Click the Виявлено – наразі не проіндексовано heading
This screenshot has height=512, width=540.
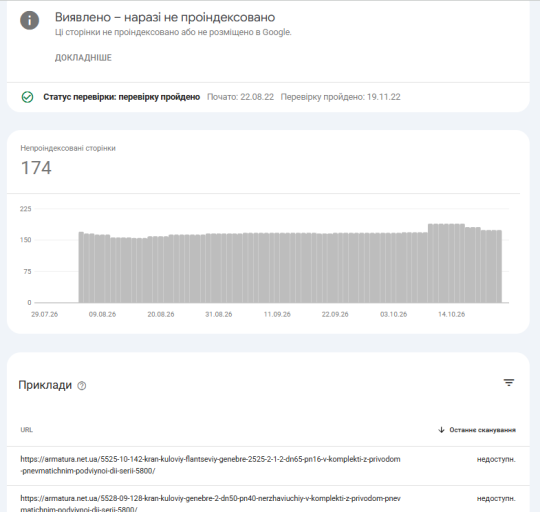(x=165, y=17)
